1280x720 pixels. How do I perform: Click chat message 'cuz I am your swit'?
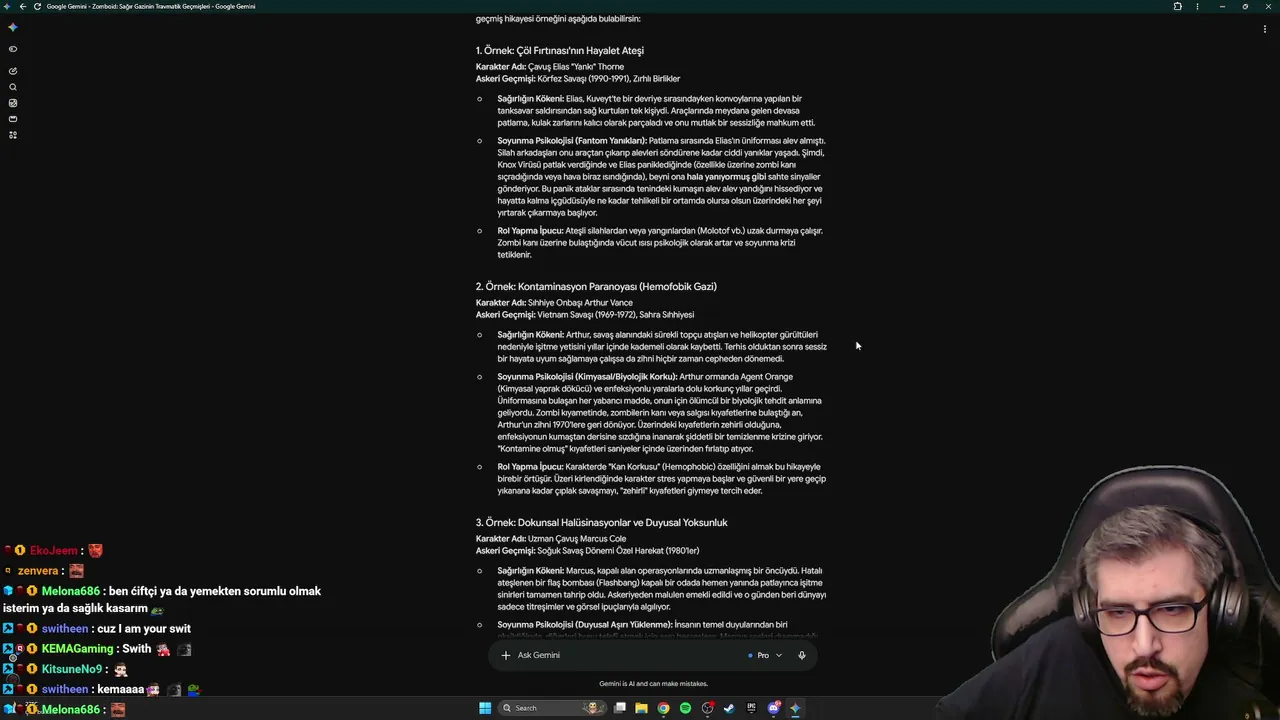pos(144,629)
